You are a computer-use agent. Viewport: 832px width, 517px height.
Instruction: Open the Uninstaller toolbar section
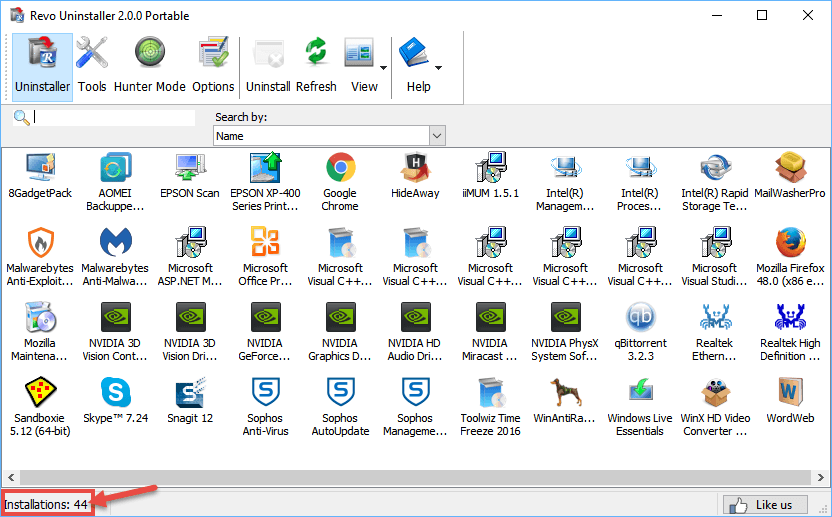coord(42,67)
